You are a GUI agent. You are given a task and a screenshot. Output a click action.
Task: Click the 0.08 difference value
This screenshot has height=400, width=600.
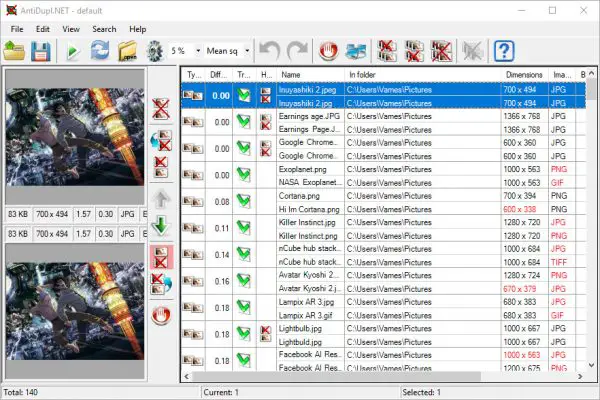tap(222, 202)
